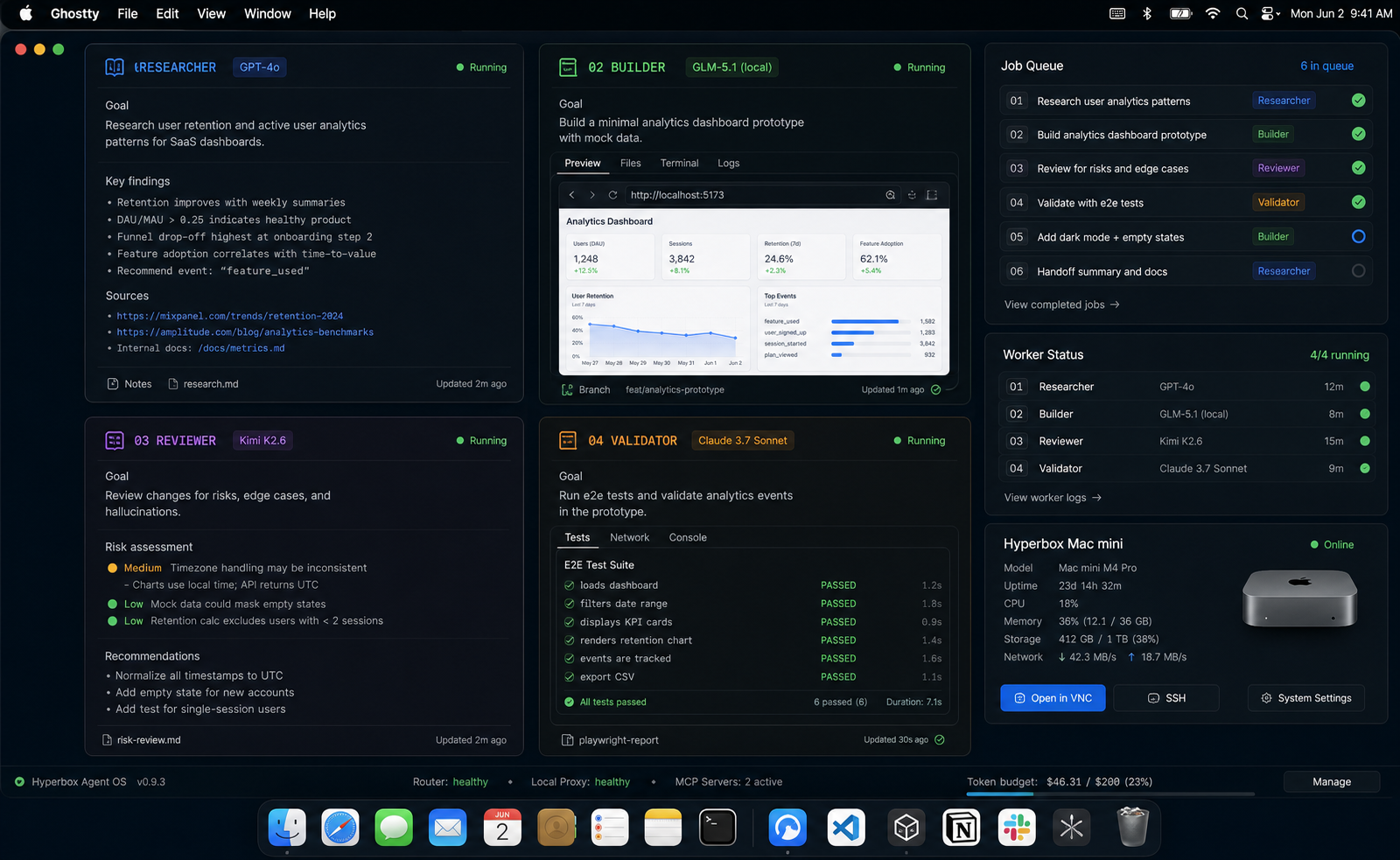
Task: Open the Window menu in the menu bar
Action: 268,14
